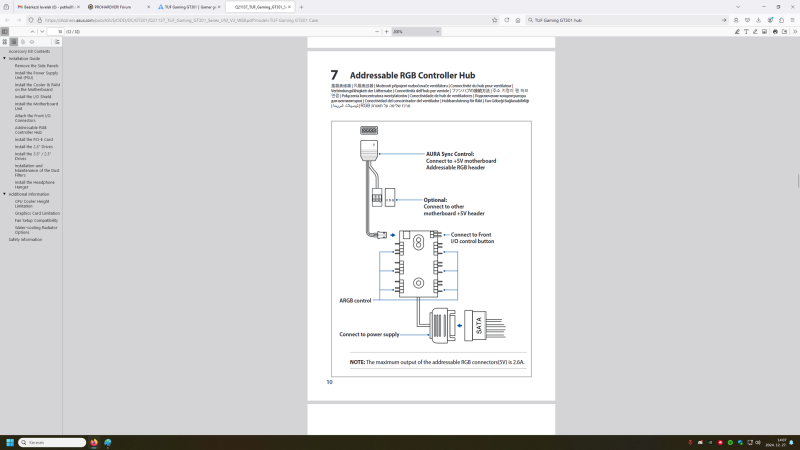Select the PDF draw tool

tap(755, 32)
